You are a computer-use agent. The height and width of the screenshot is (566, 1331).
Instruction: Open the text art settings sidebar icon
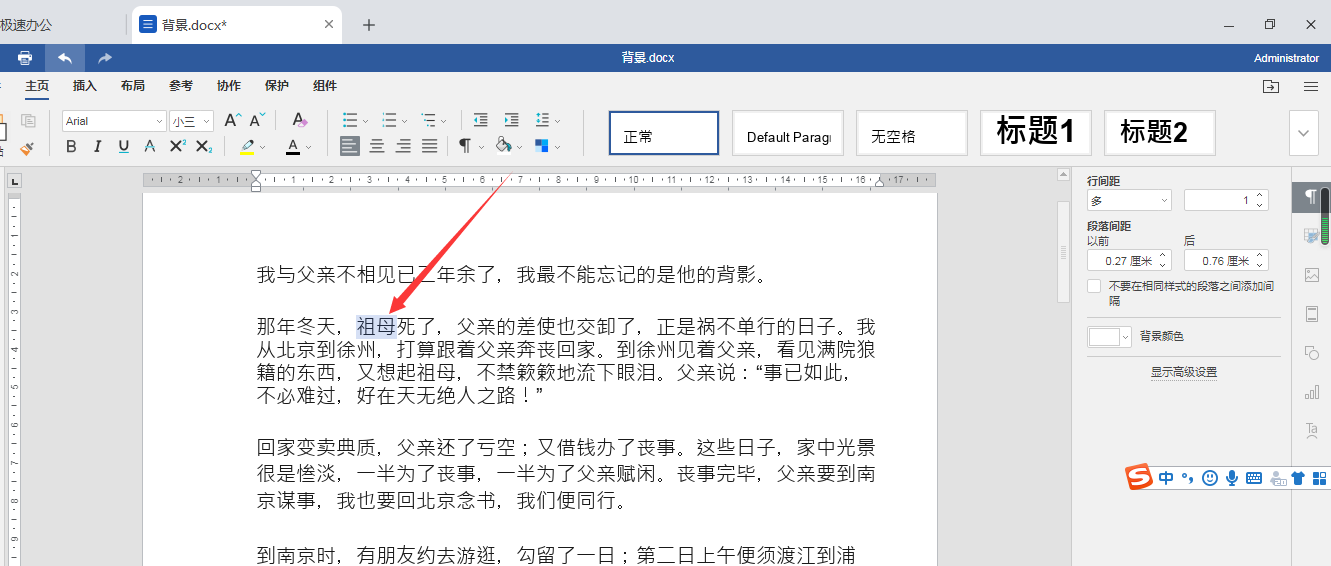pyautogui.click(x=1311, y=430)
